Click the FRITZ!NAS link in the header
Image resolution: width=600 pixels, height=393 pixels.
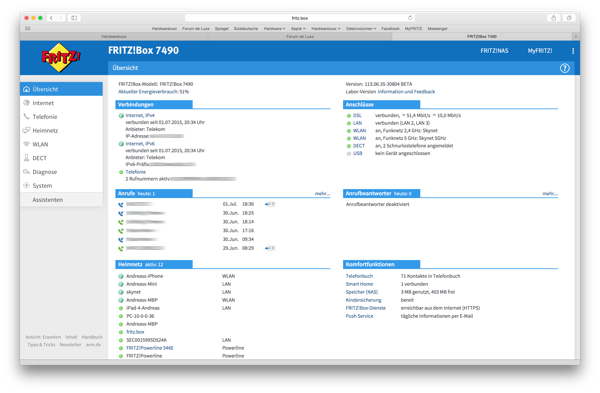pos(494,51)
